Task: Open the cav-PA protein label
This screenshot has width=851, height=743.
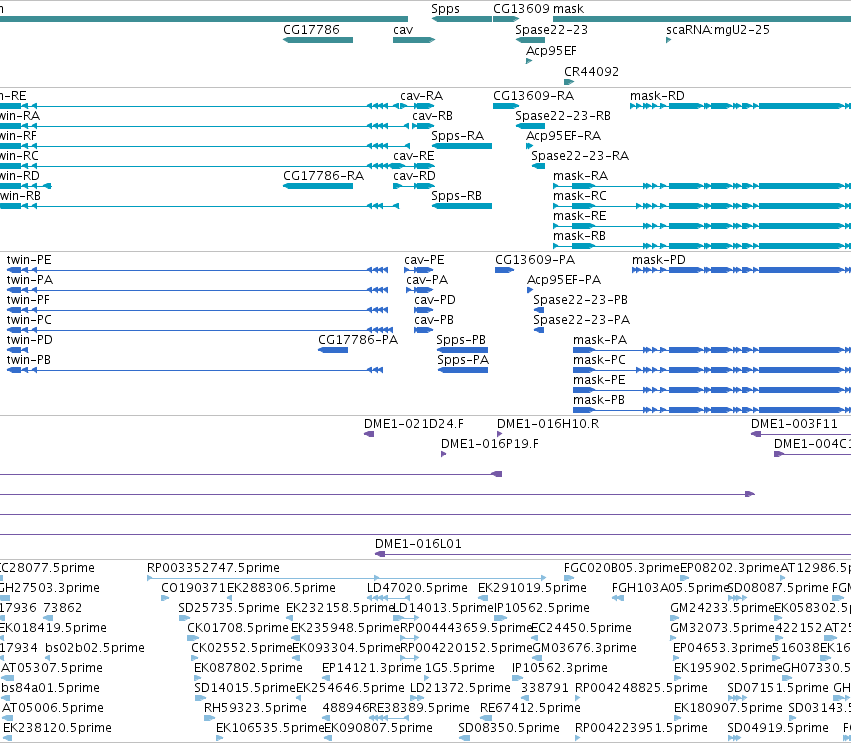Action: point(427,281)
